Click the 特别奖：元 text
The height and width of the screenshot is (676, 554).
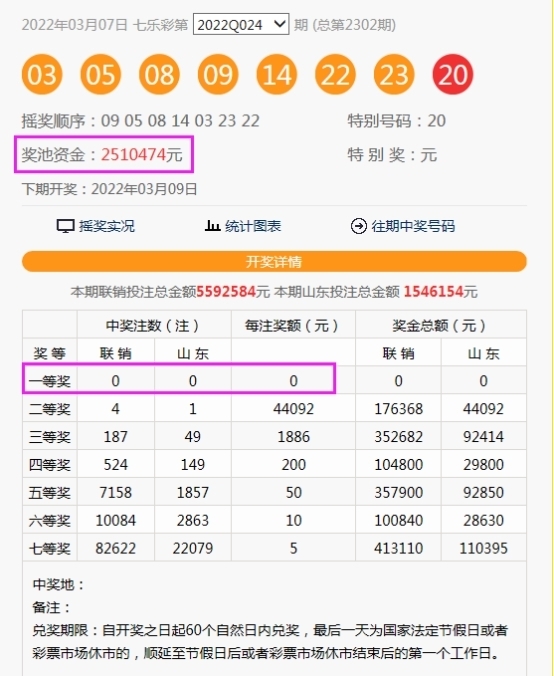click(x=392, y=154)
